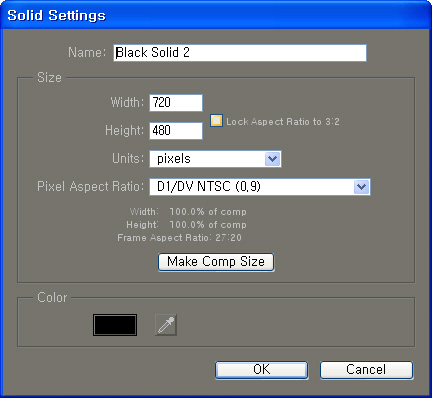The width and height of the screenshot is (432, 398).
Task: Enable Lock Aspect Ratio to 3:2 checkbox
Action: 216,121
